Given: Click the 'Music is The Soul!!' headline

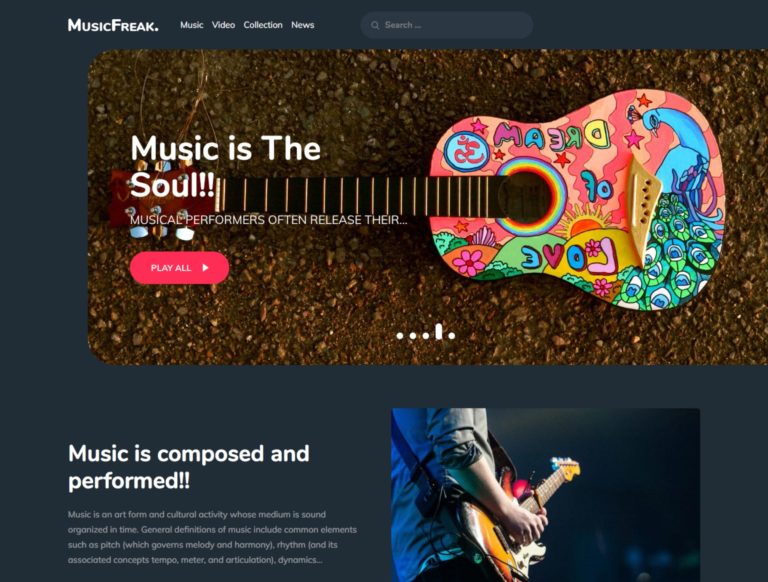Looking at the screenshot, I should pos(225,167).
